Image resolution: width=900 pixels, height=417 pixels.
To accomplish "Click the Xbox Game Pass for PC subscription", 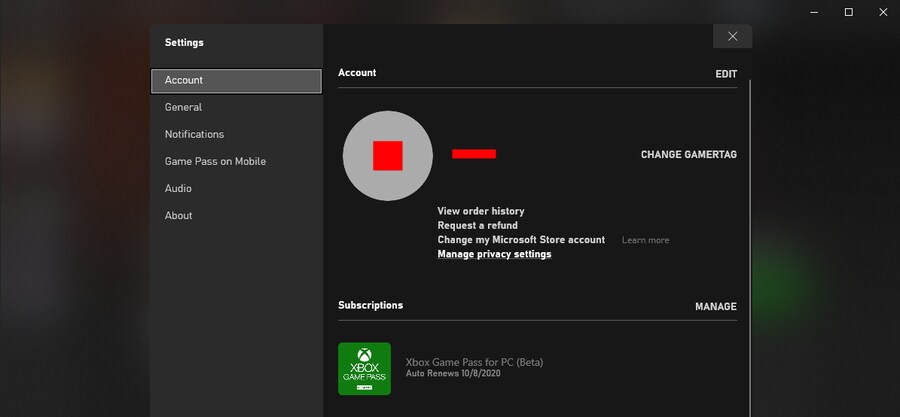I will (x=474, y=362).
